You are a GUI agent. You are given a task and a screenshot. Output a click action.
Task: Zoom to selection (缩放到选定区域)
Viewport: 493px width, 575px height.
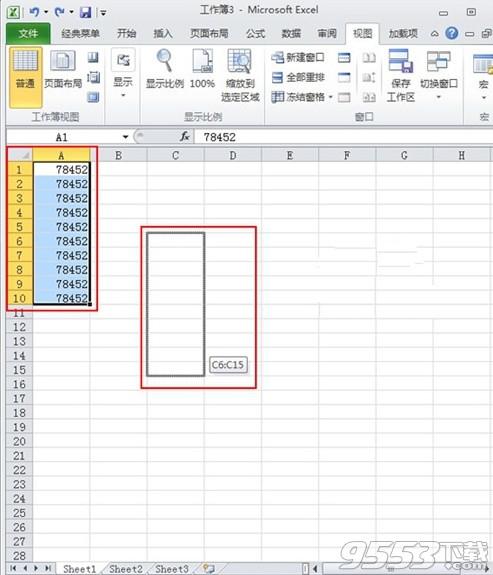tap(240, 76)
